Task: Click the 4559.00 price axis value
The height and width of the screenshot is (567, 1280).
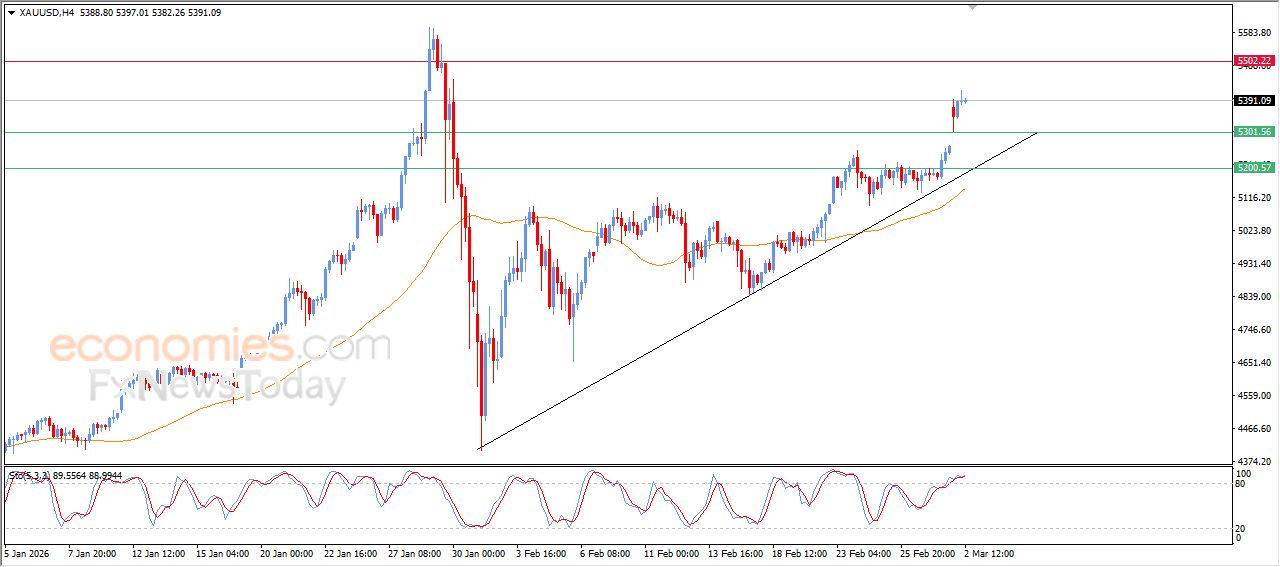Action: 1254,396
